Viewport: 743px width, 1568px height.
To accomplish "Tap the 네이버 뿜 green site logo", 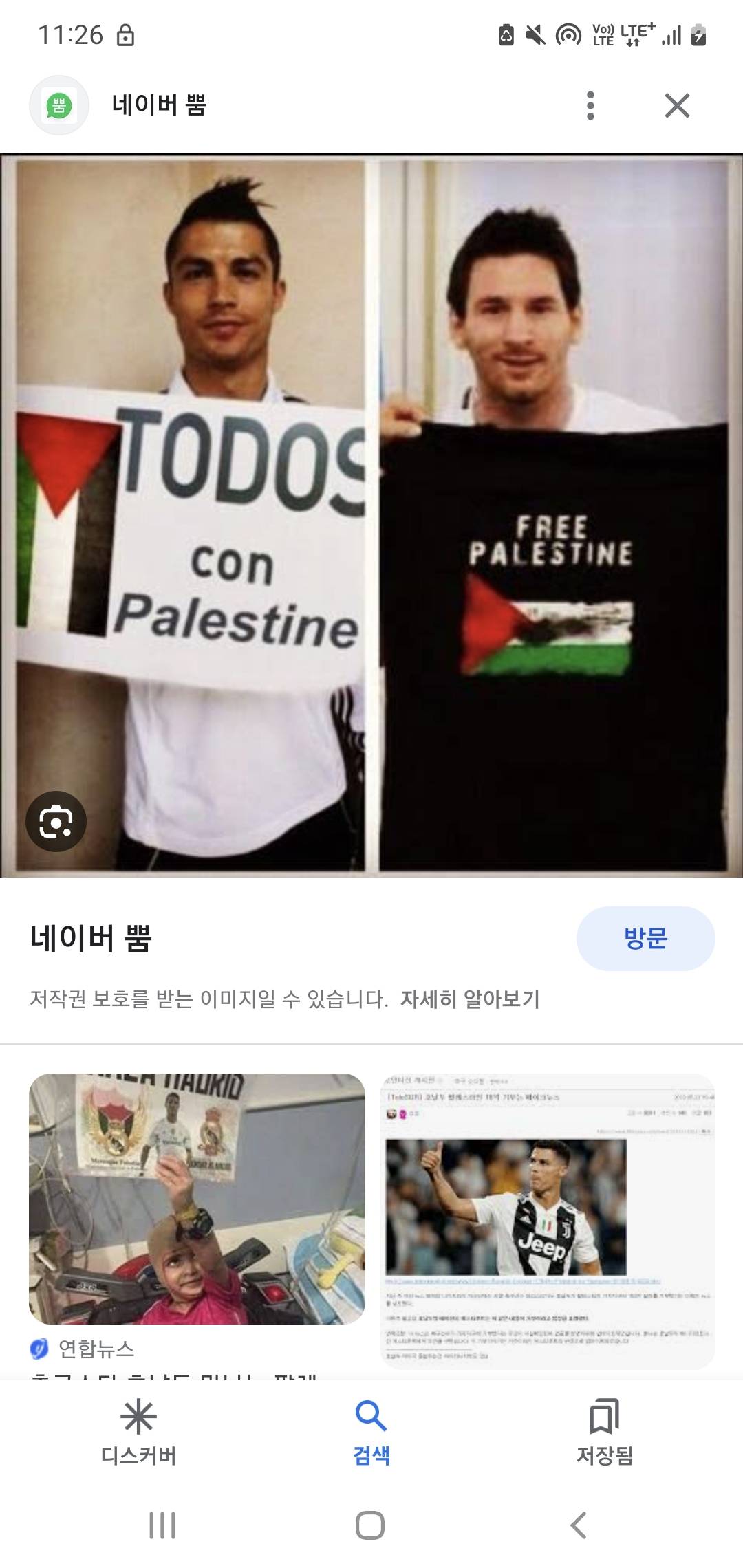I will (x=59, y=105).
